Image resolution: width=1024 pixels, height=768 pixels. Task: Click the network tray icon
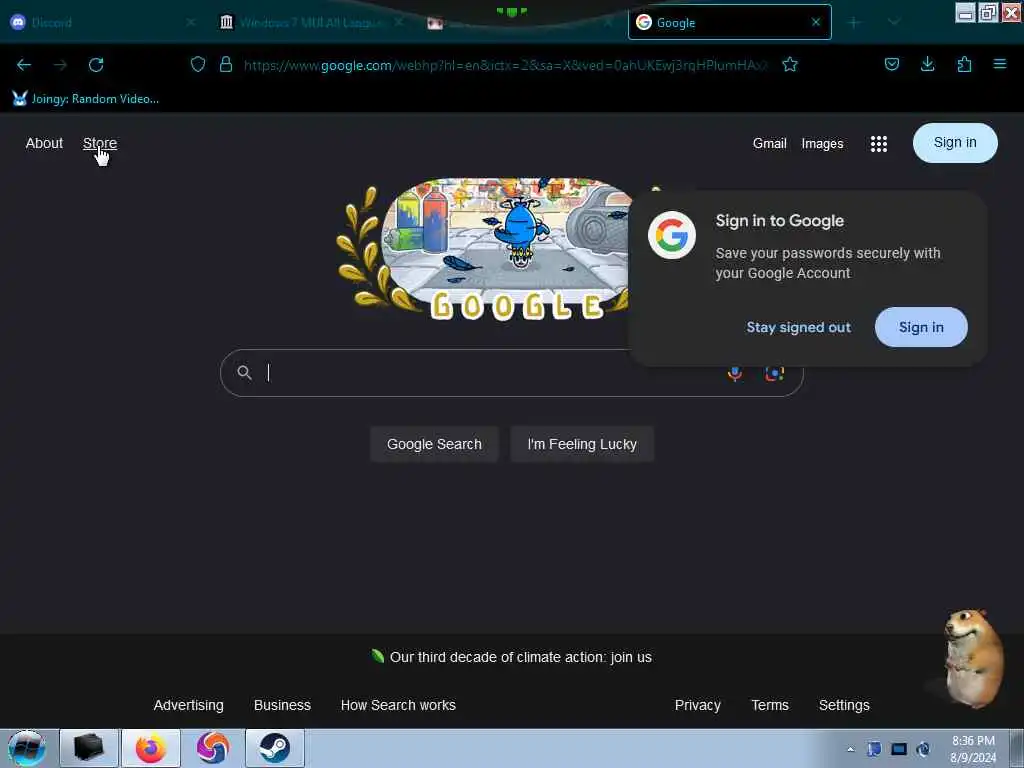(899, 749)
